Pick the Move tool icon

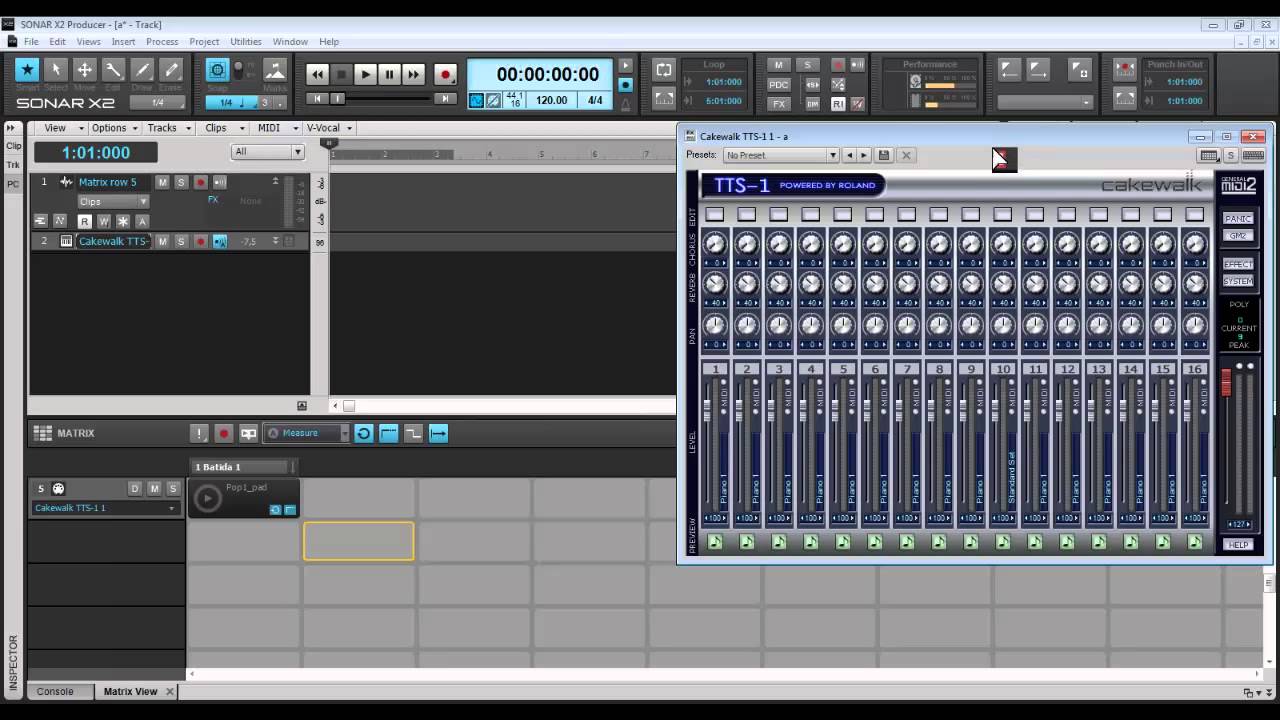[x=85, y=70]
